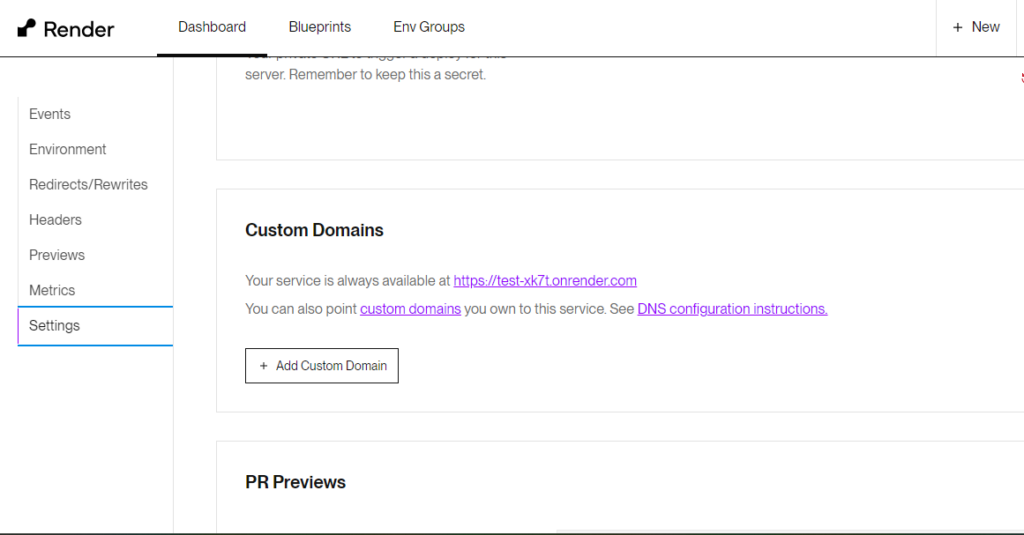Select Settings in the sidebar

click(x=95, y=325)
